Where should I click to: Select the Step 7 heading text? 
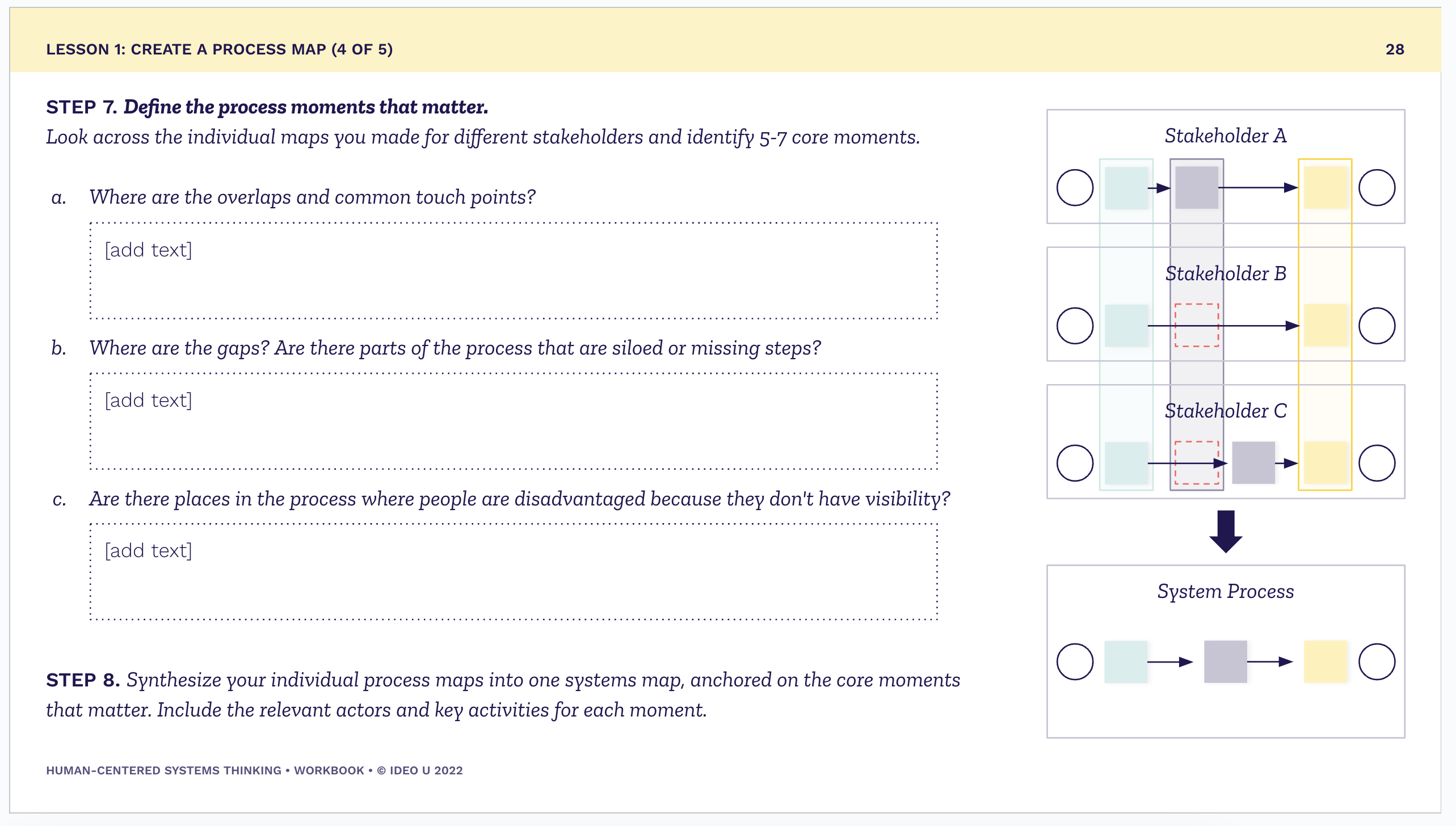click(267, 107)
